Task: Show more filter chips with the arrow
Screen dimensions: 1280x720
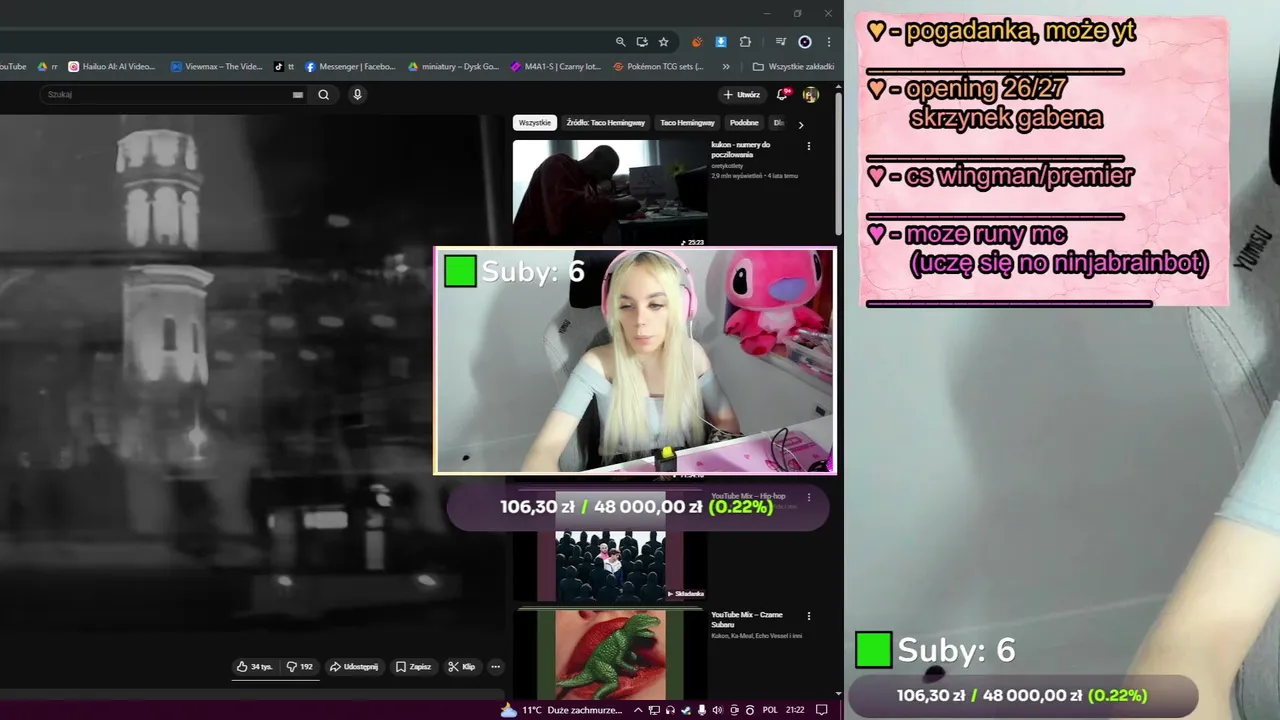Action: (x=800, y=125)
